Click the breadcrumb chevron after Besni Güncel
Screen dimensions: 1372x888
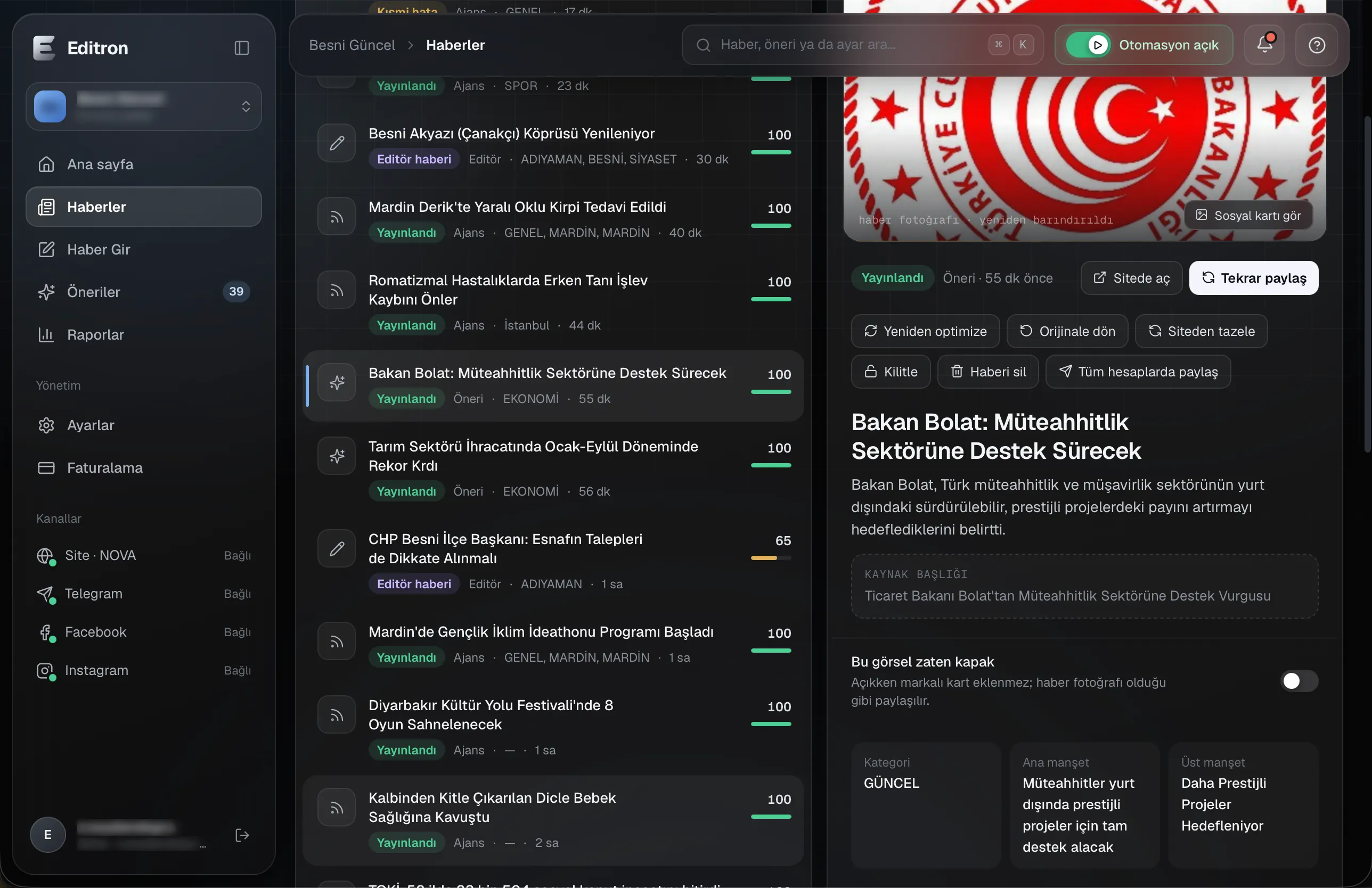411,45
